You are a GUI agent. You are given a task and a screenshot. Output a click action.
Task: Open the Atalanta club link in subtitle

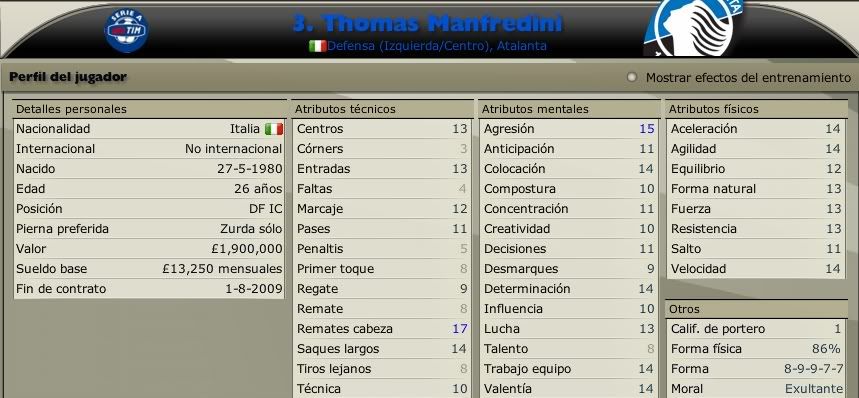click(x=522, y=46)
